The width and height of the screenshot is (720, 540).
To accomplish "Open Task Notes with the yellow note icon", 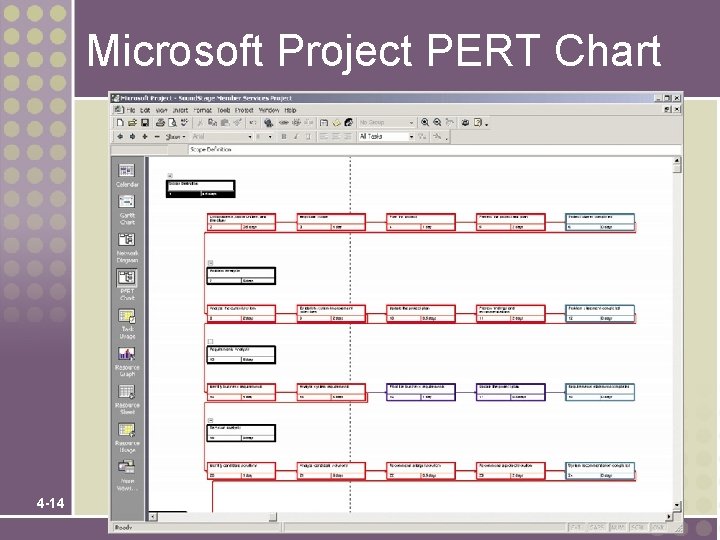I will tap(337, 123).
